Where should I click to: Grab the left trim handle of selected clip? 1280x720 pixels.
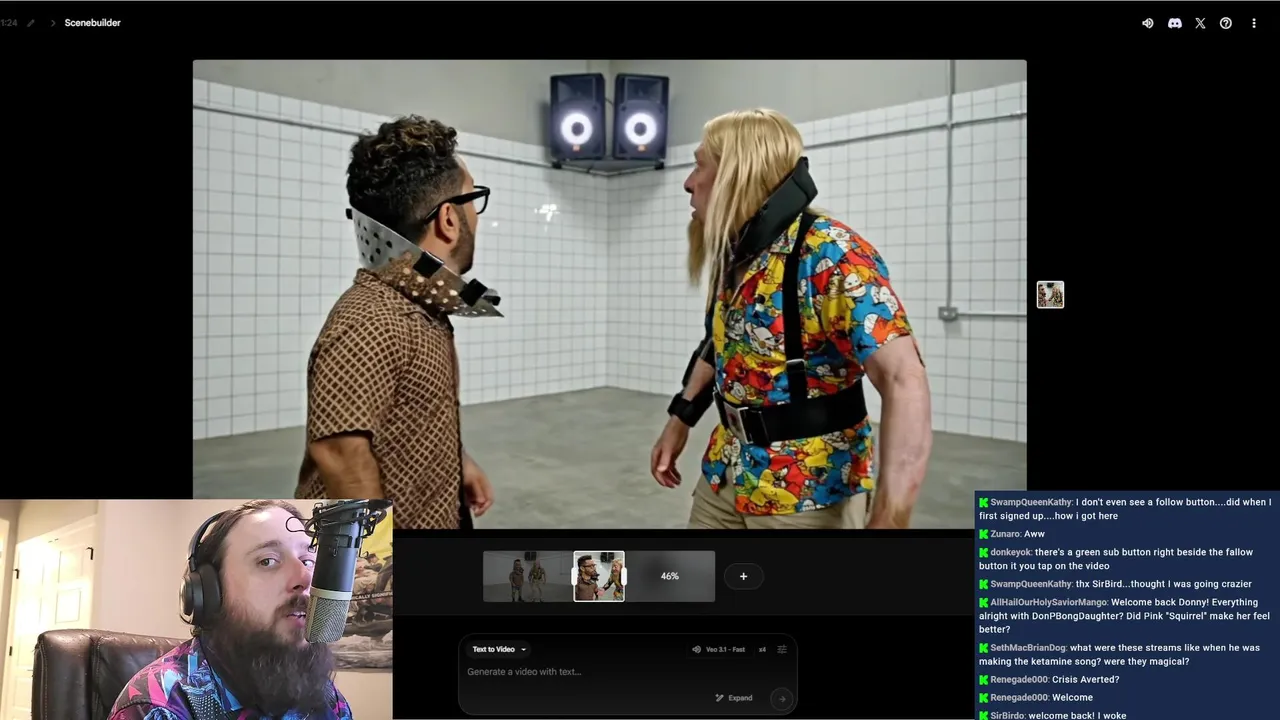(574, 577)
